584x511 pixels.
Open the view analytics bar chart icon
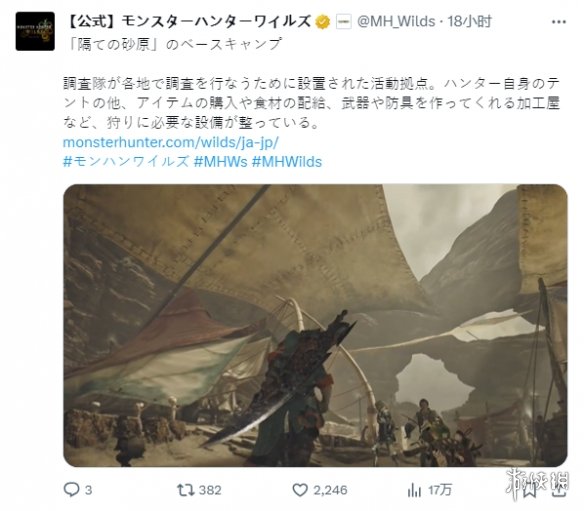[x=414, y=490]
